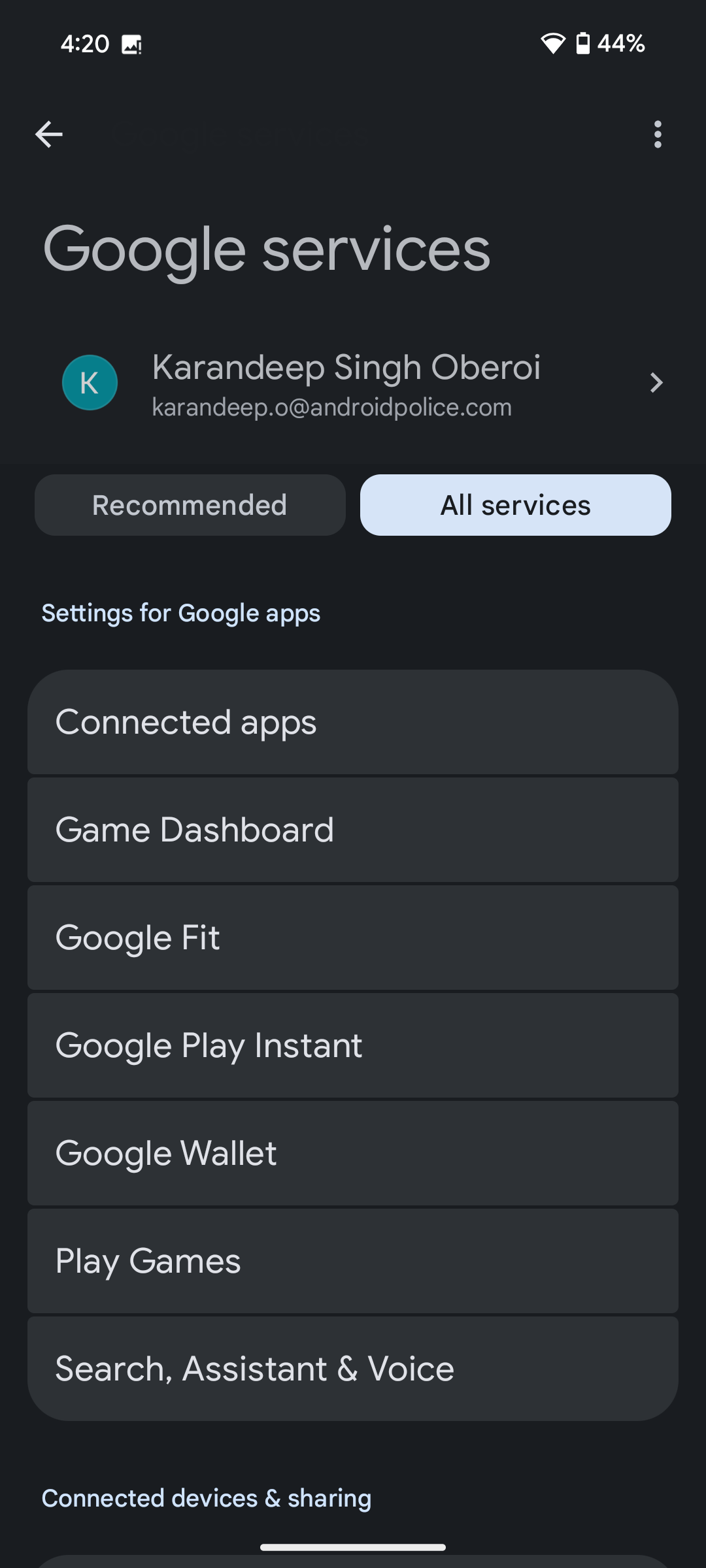Open Game Dashboard settings
706x1568 pixels.
coord(352,830)
